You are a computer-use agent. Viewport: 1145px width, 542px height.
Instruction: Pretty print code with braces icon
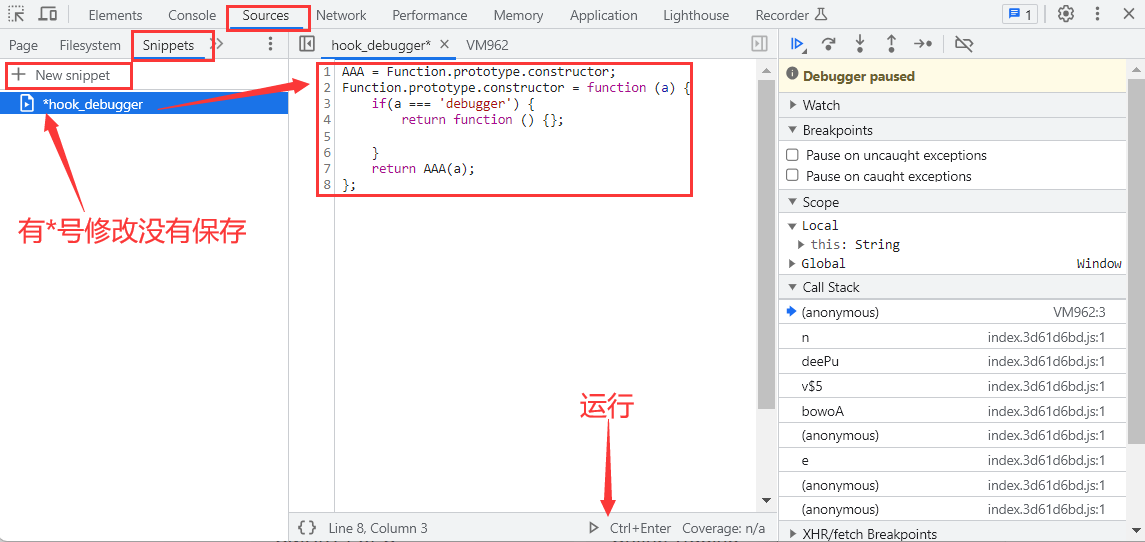(307, 528)
